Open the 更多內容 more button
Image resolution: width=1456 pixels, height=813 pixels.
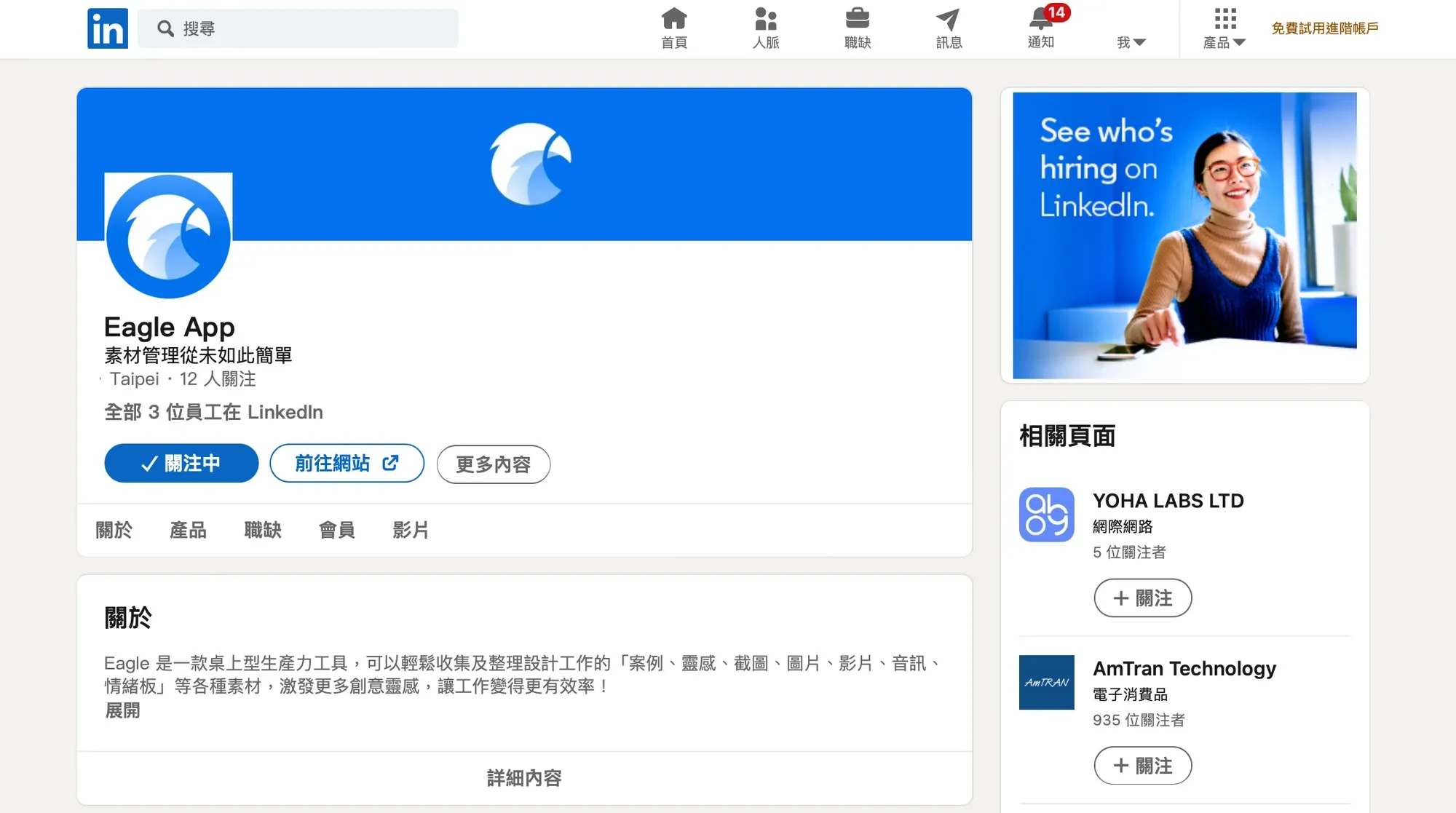tap(493, 464)
